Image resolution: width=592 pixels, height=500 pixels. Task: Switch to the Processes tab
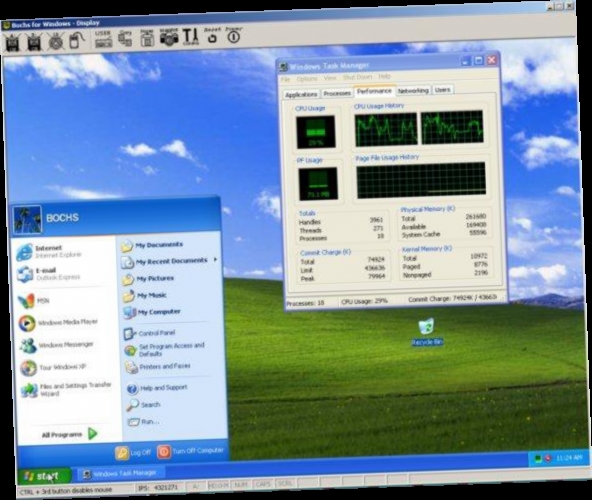[337, 93]
